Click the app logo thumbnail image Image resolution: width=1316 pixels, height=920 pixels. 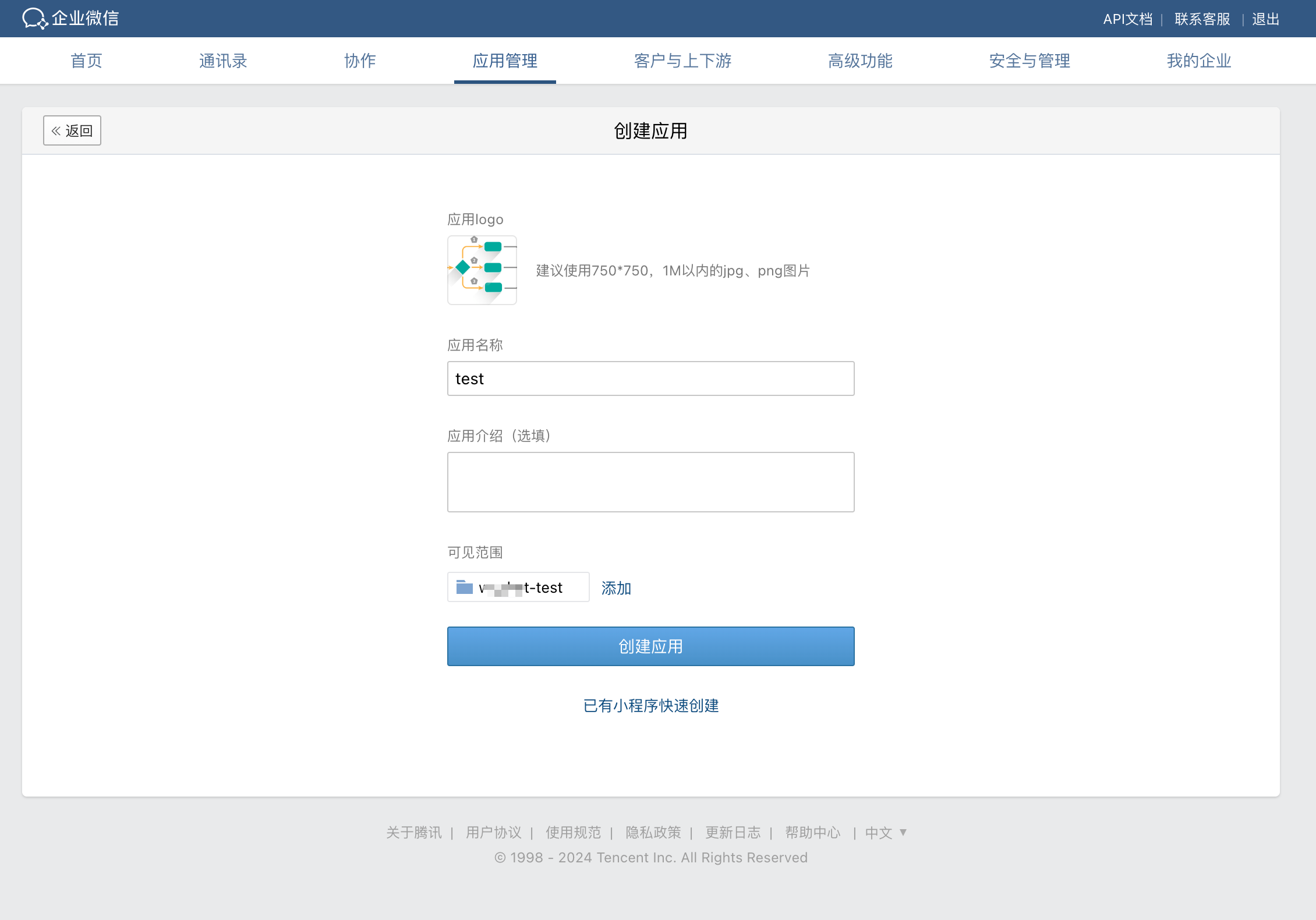(x=482, y=270)
